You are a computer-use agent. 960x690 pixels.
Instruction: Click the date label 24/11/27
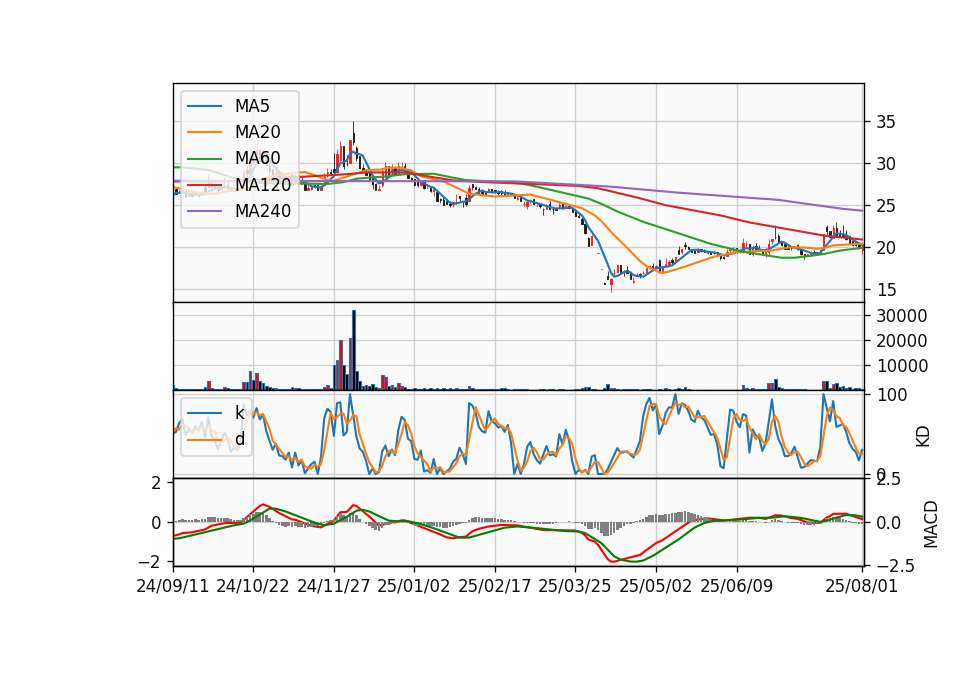coord(334,586)
